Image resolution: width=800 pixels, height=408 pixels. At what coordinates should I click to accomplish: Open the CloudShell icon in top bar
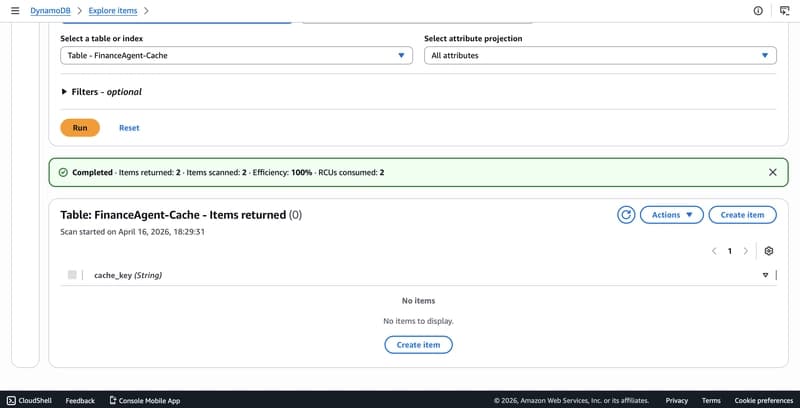784,11
